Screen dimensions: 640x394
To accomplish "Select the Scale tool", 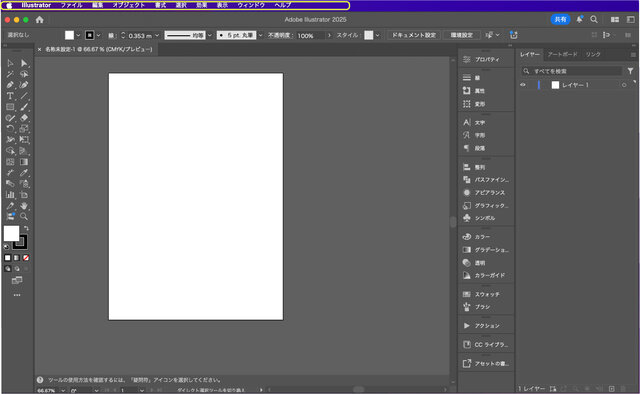I will [x=24, y=129].
